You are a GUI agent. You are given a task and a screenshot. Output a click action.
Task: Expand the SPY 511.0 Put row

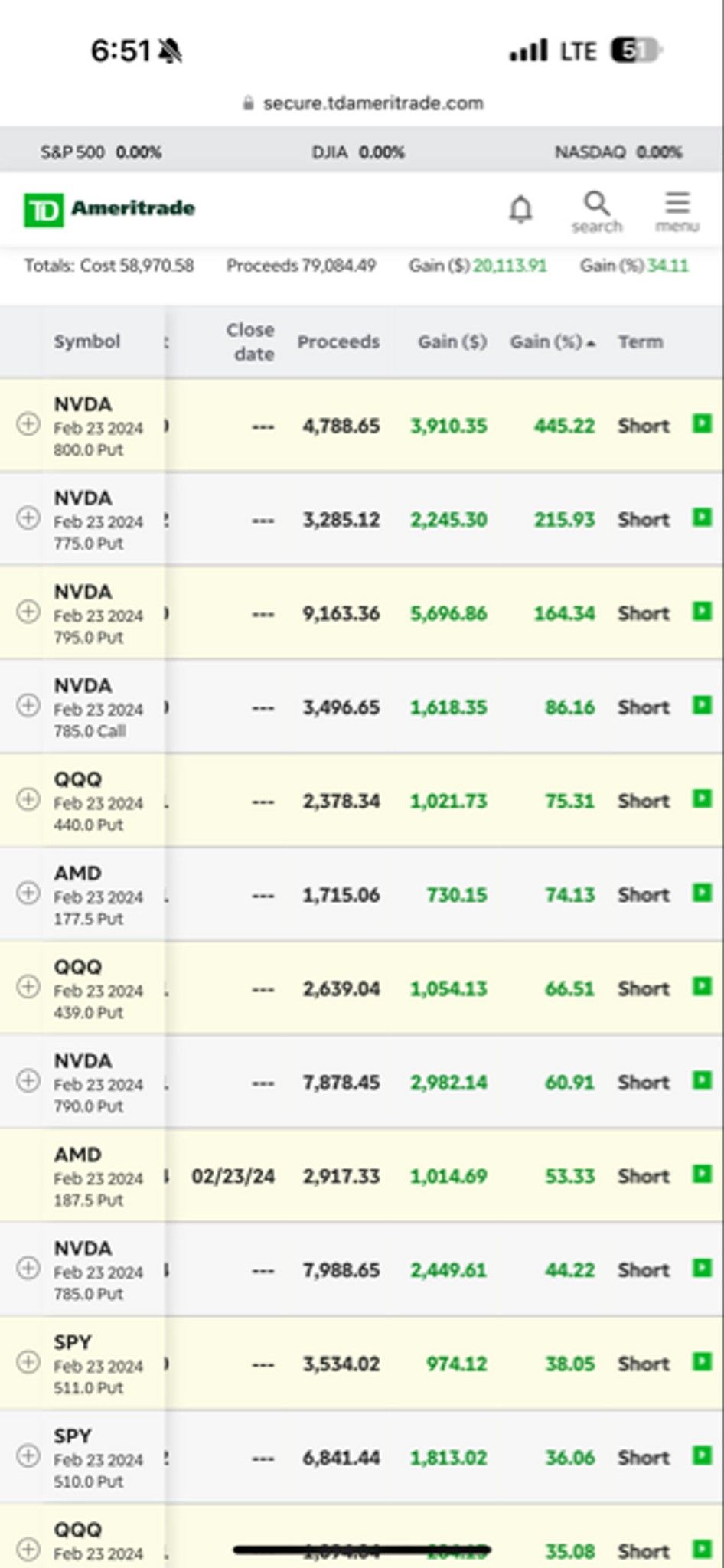click(28, 1362)
